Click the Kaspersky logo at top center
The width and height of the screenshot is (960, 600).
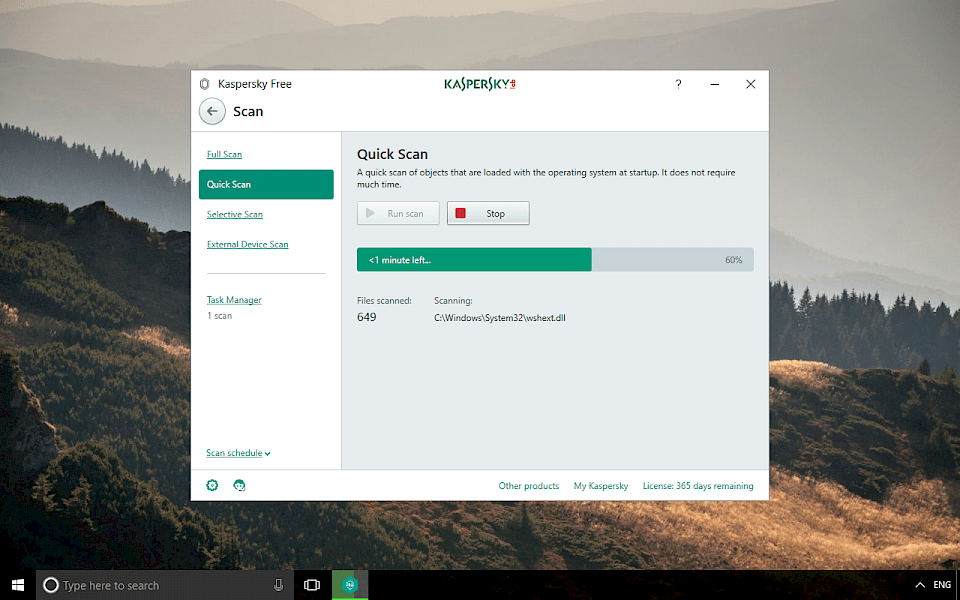pyautogui.click(x=480, y=84)
